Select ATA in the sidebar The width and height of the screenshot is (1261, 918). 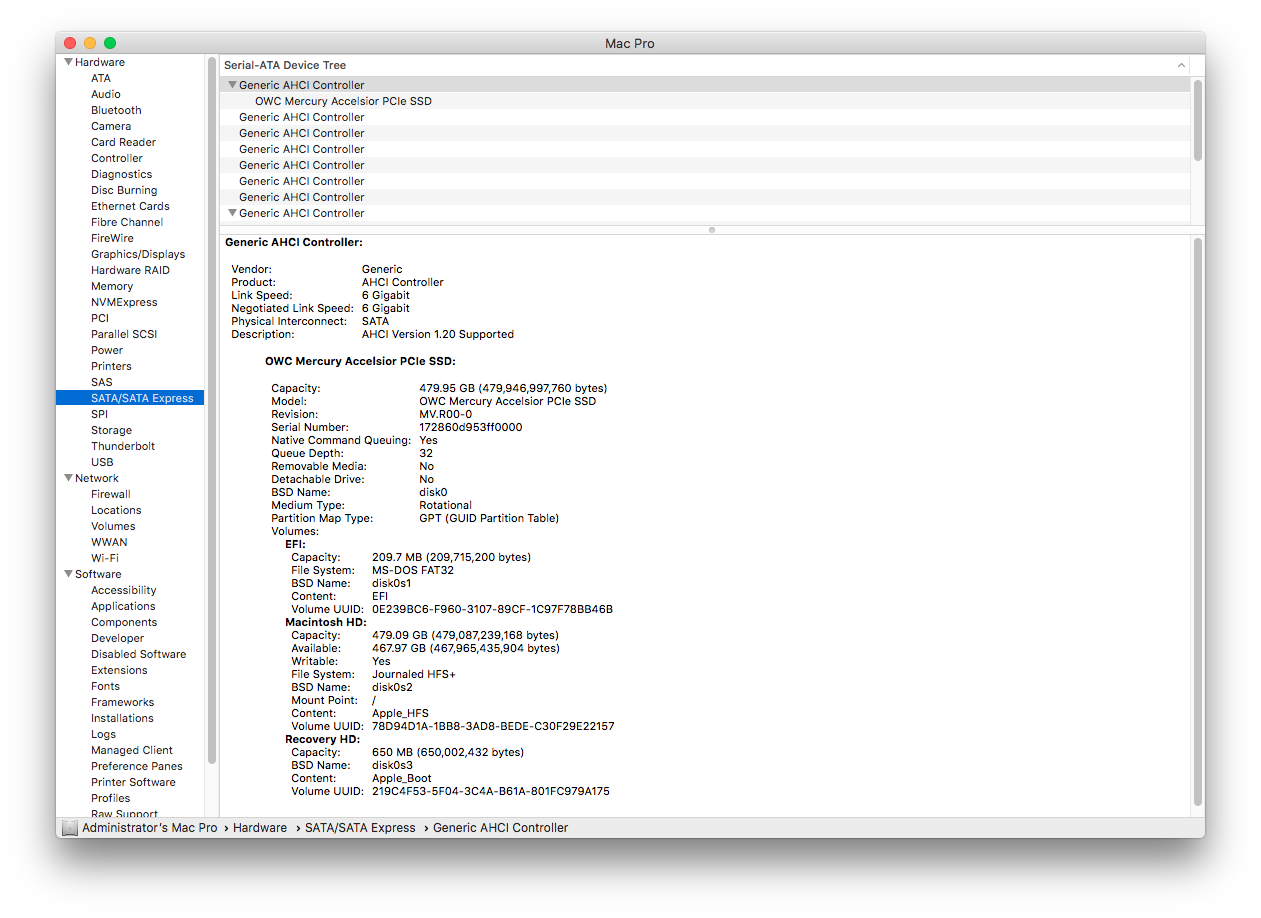pos(101,78)
